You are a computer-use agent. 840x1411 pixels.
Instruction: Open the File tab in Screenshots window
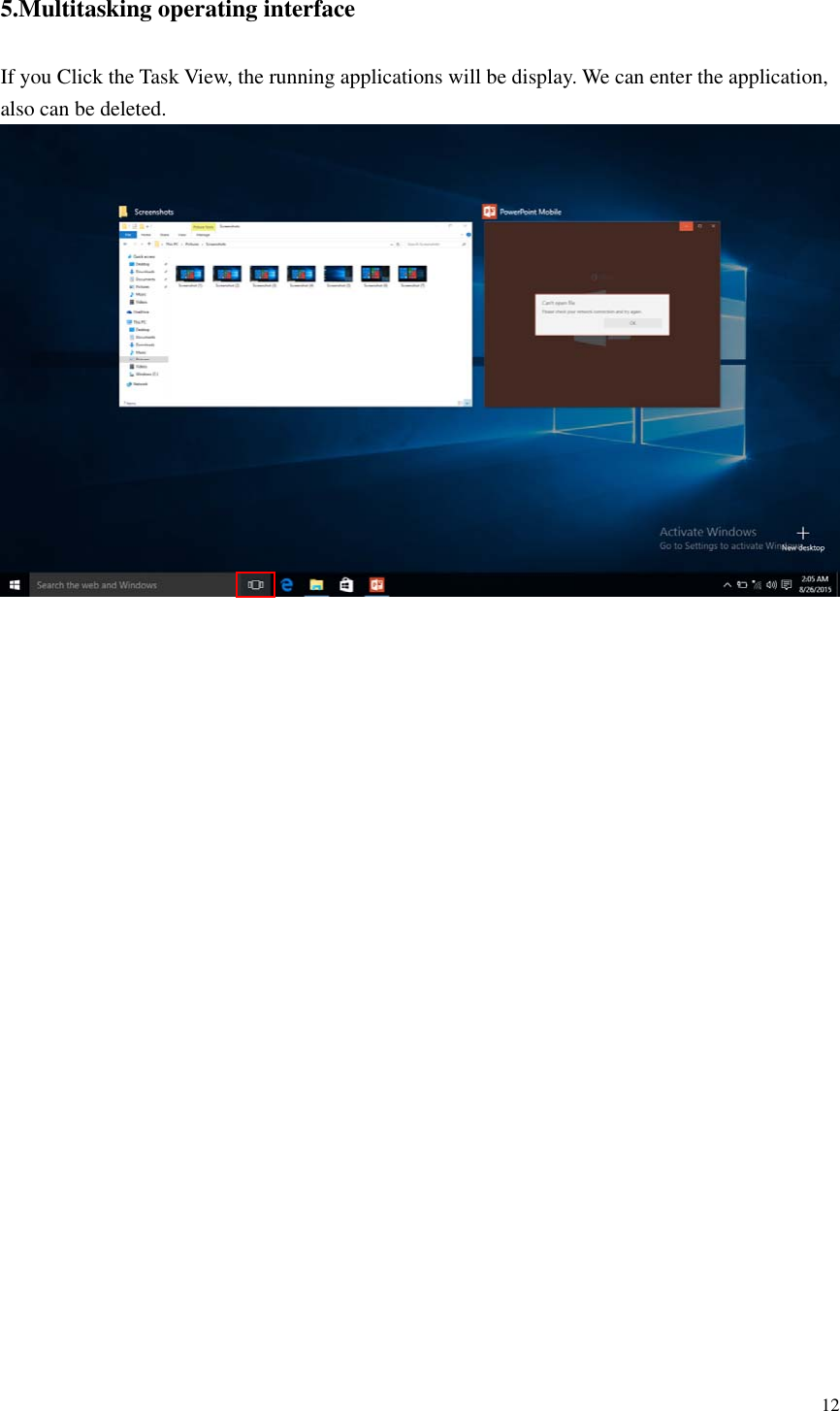click(127, 235)
